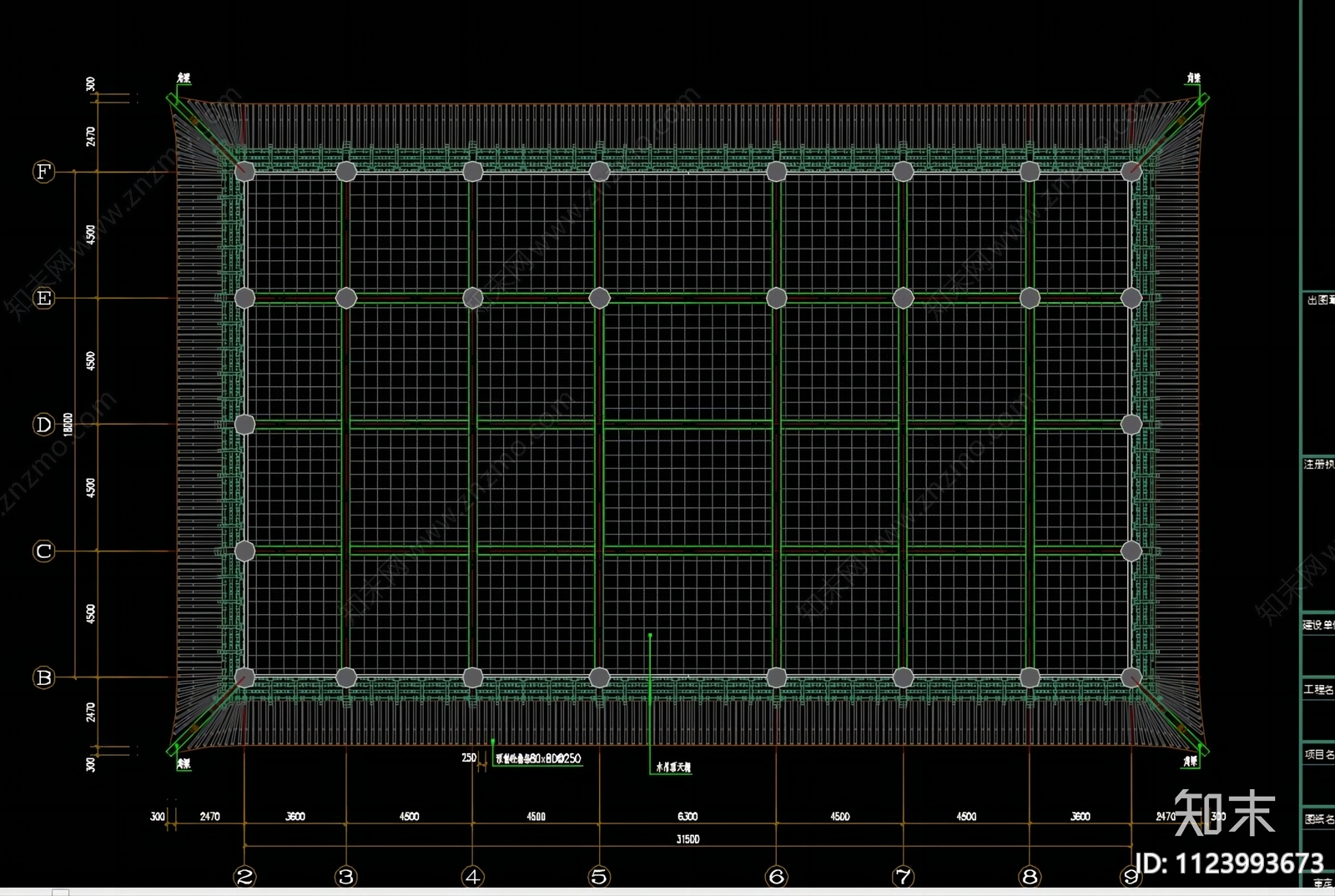This screenshot has width=1335, height=896.
Task: Click the 80x80@250 rafter annotation text
Action: 539,759
